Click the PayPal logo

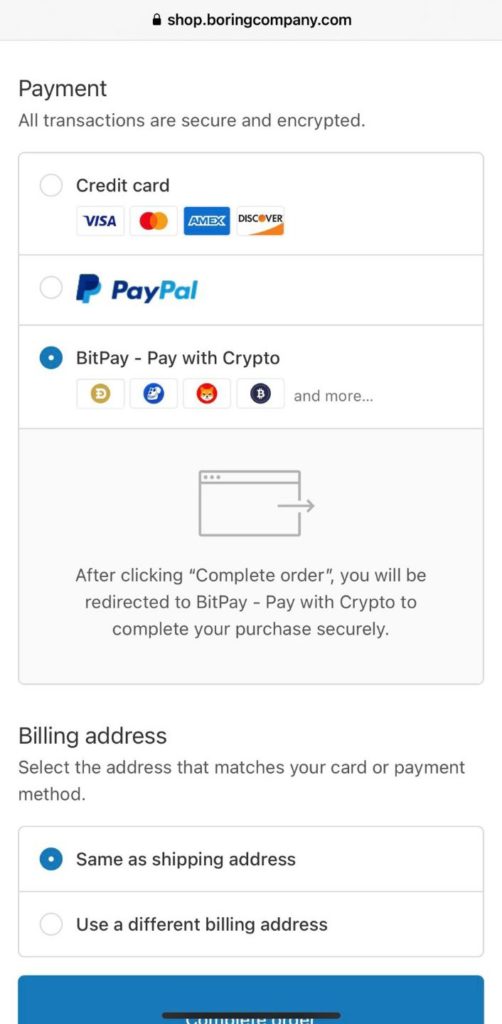(x=136, y=289)
